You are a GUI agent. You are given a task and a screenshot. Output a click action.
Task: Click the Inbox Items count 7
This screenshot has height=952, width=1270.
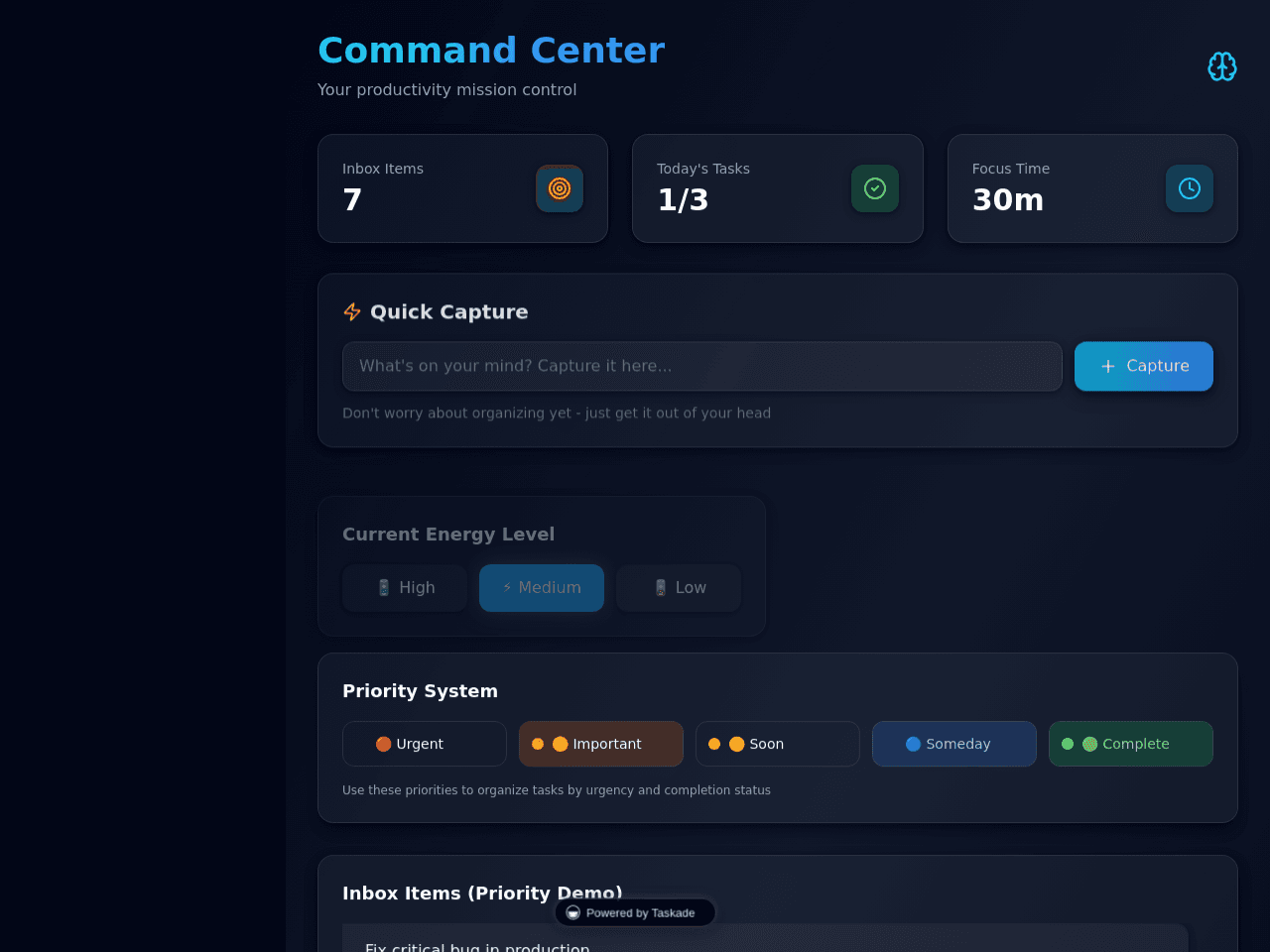click(352, 200)
